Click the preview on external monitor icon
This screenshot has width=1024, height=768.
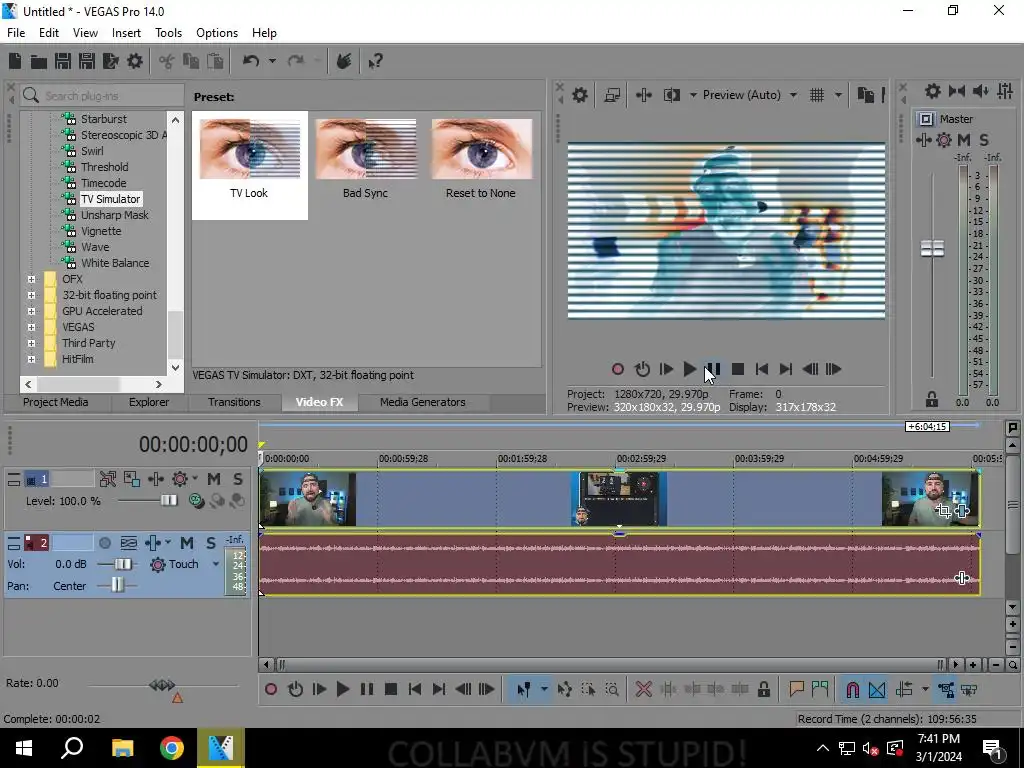point(612,95)
